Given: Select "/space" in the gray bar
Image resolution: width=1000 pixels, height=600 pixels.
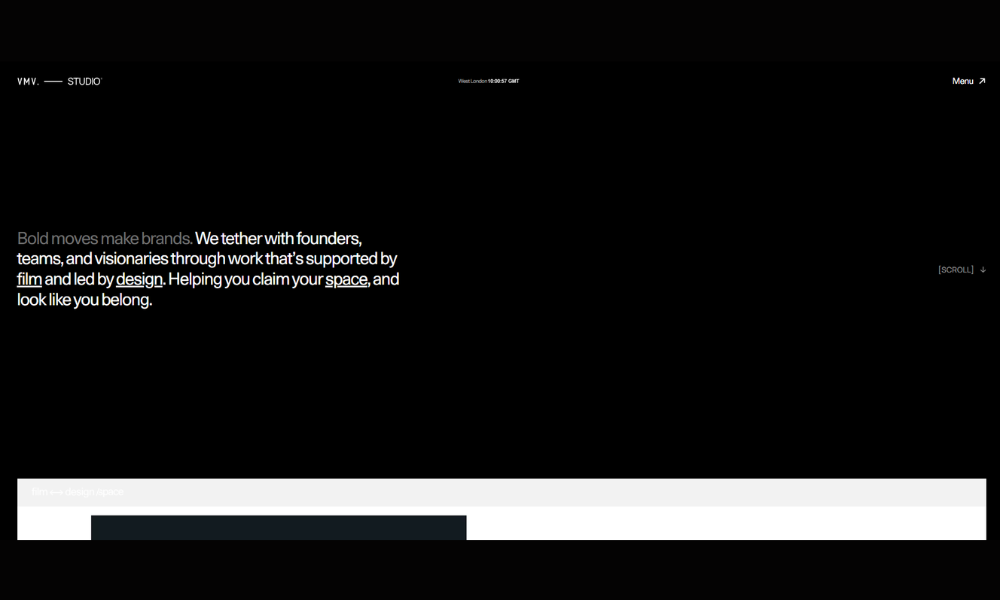Looking at the screenshot, I should (x=109, y=492).
